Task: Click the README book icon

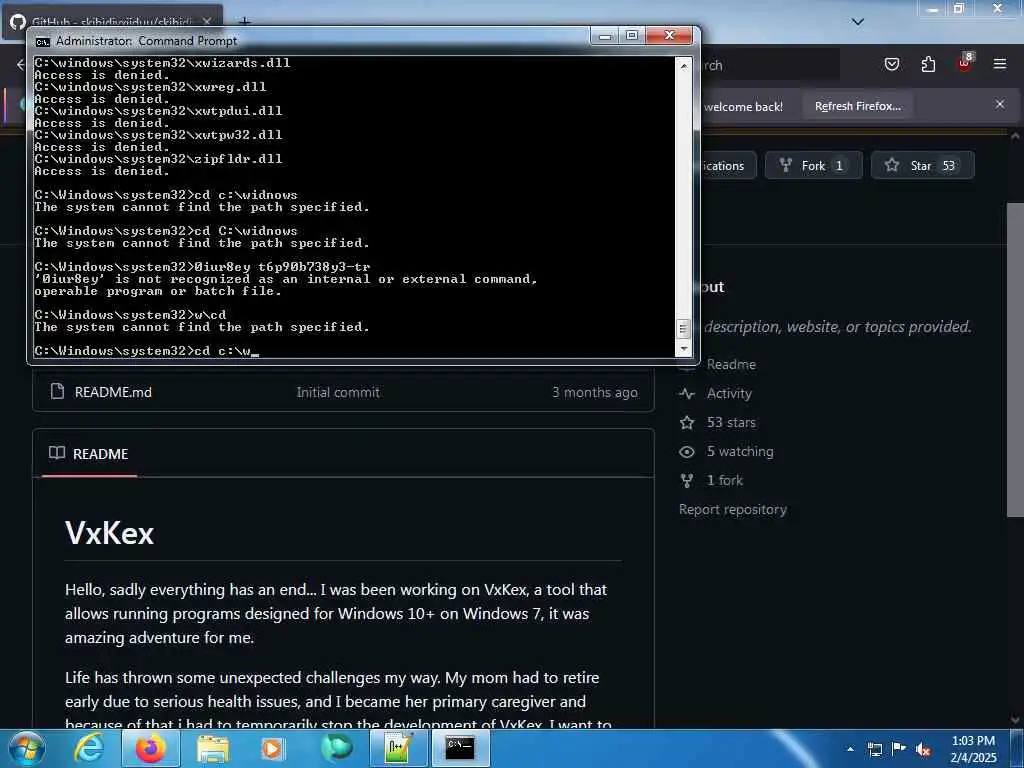Action: [57, 453]
